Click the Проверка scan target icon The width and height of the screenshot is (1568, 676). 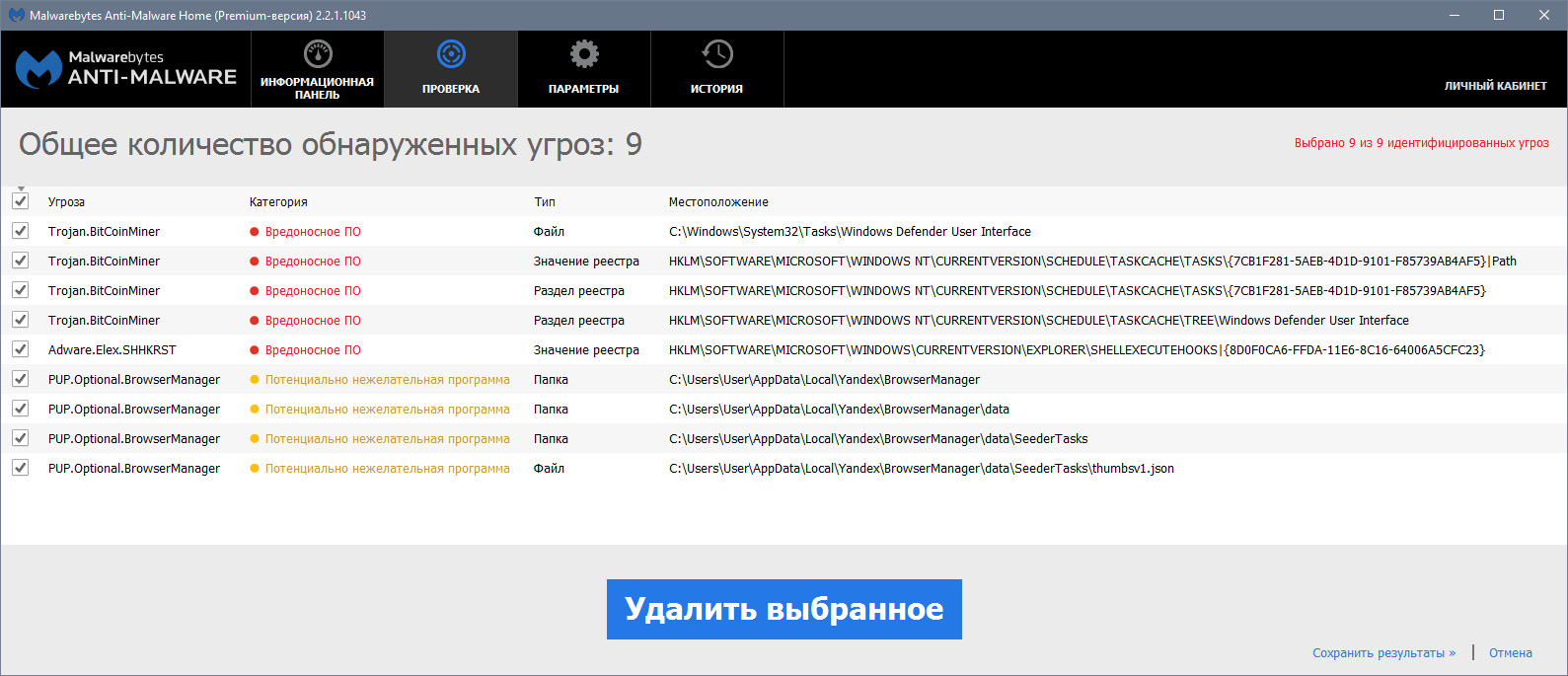pos(451,54)
